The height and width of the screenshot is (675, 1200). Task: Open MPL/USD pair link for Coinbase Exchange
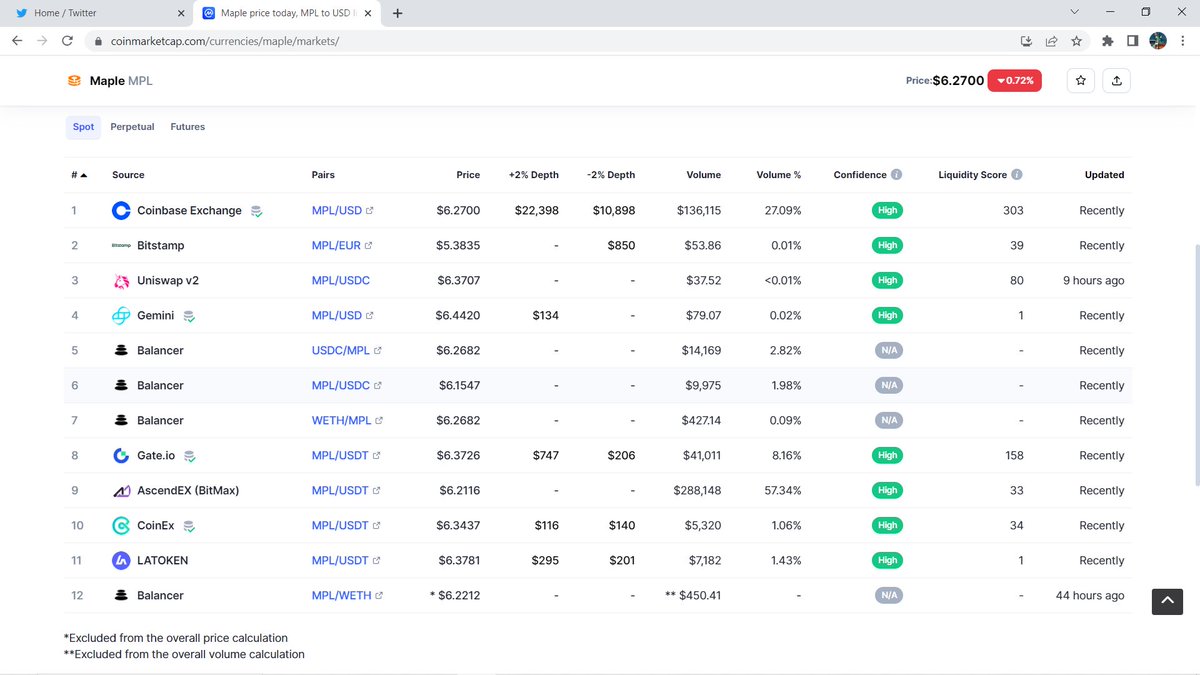tap(343, 211)
